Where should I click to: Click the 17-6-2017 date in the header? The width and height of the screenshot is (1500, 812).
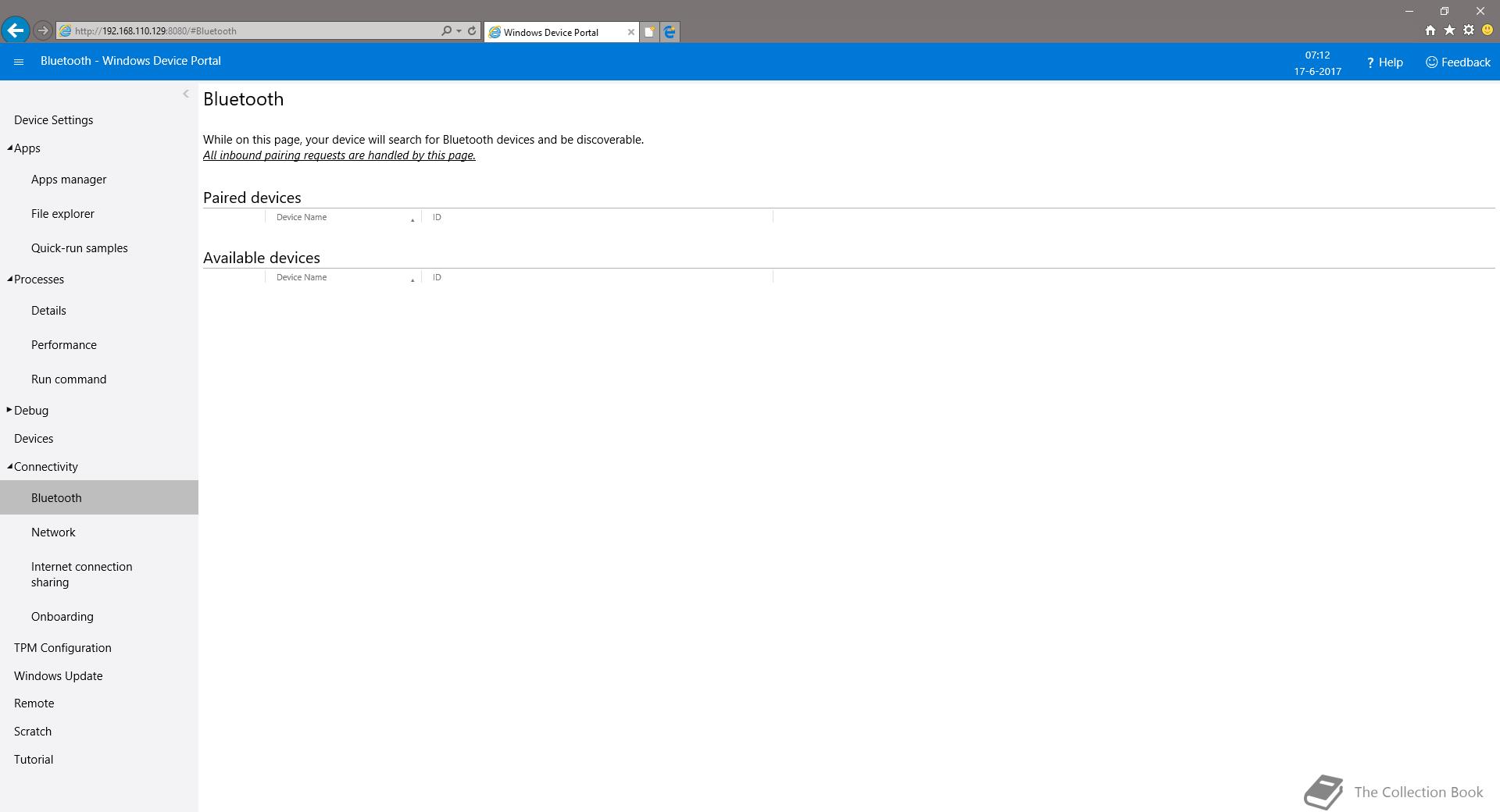pos(1317,71)
